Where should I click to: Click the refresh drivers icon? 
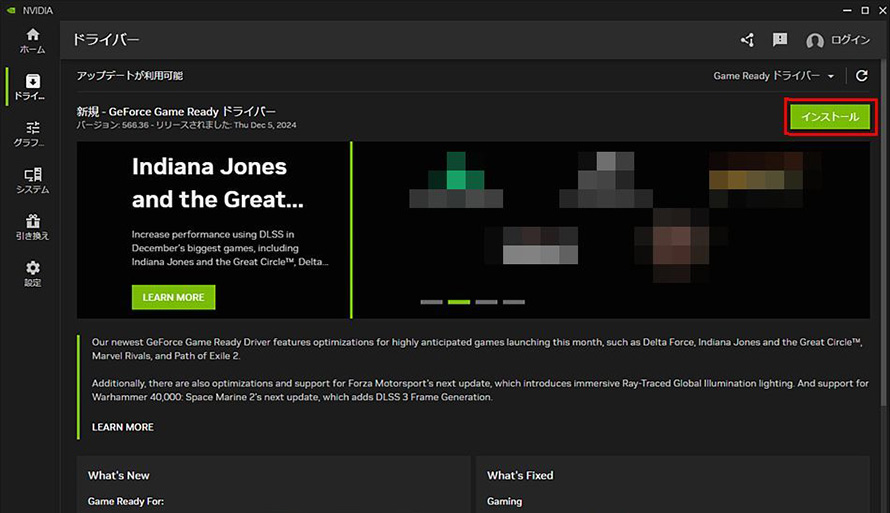point(861,76)
